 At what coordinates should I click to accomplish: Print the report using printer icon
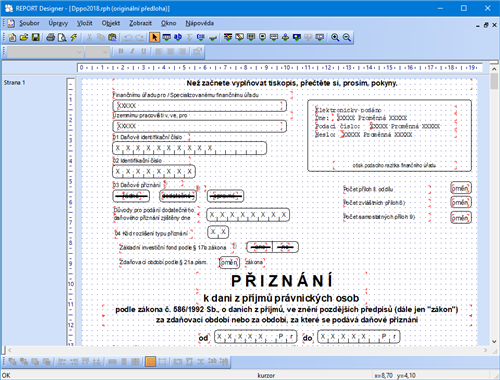coord(50,37)
